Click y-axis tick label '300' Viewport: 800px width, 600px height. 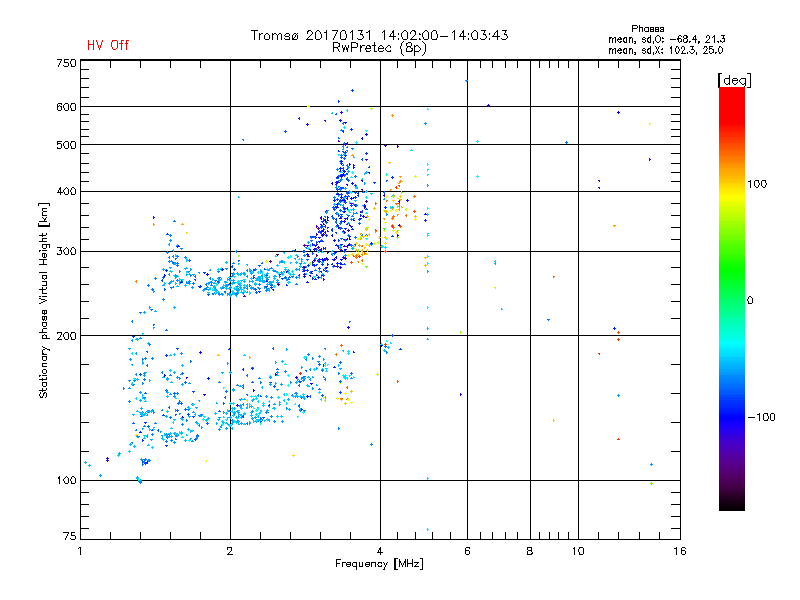point(66,252)
